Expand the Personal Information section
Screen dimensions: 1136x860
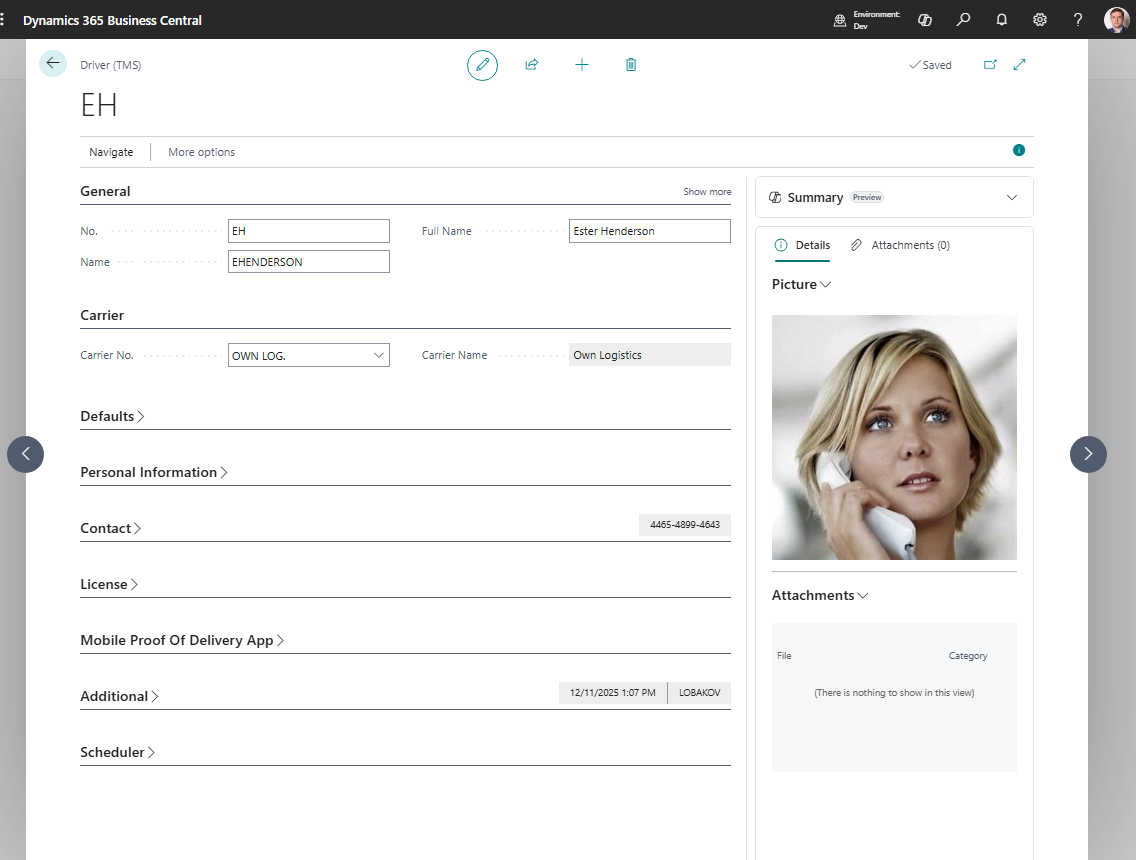[154, 472]
